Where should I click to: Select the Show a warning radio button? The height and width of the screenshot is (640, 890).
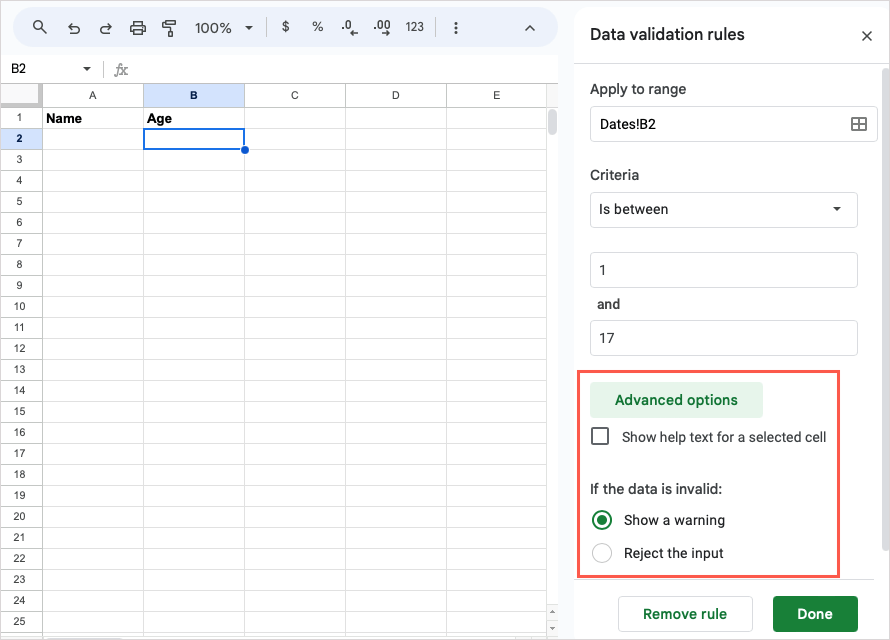click(x=601, y=520)
